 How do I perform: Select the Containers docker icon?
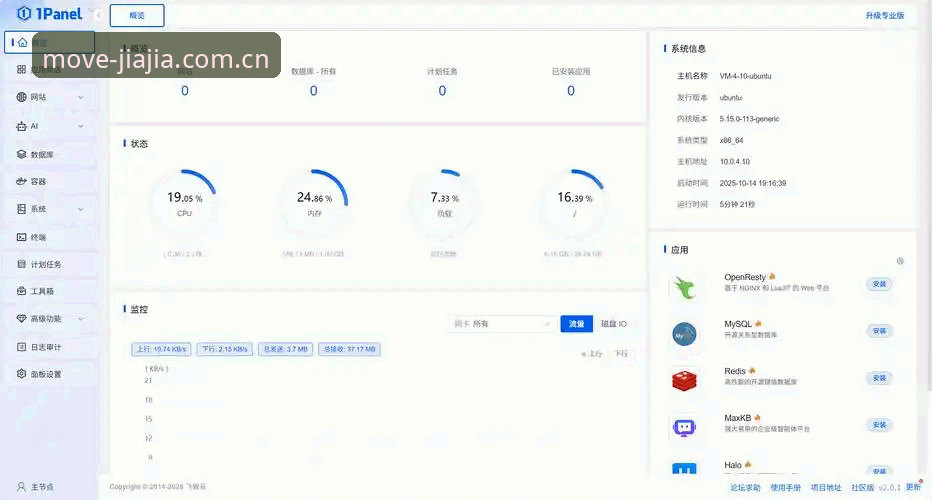tap(21, 181)
